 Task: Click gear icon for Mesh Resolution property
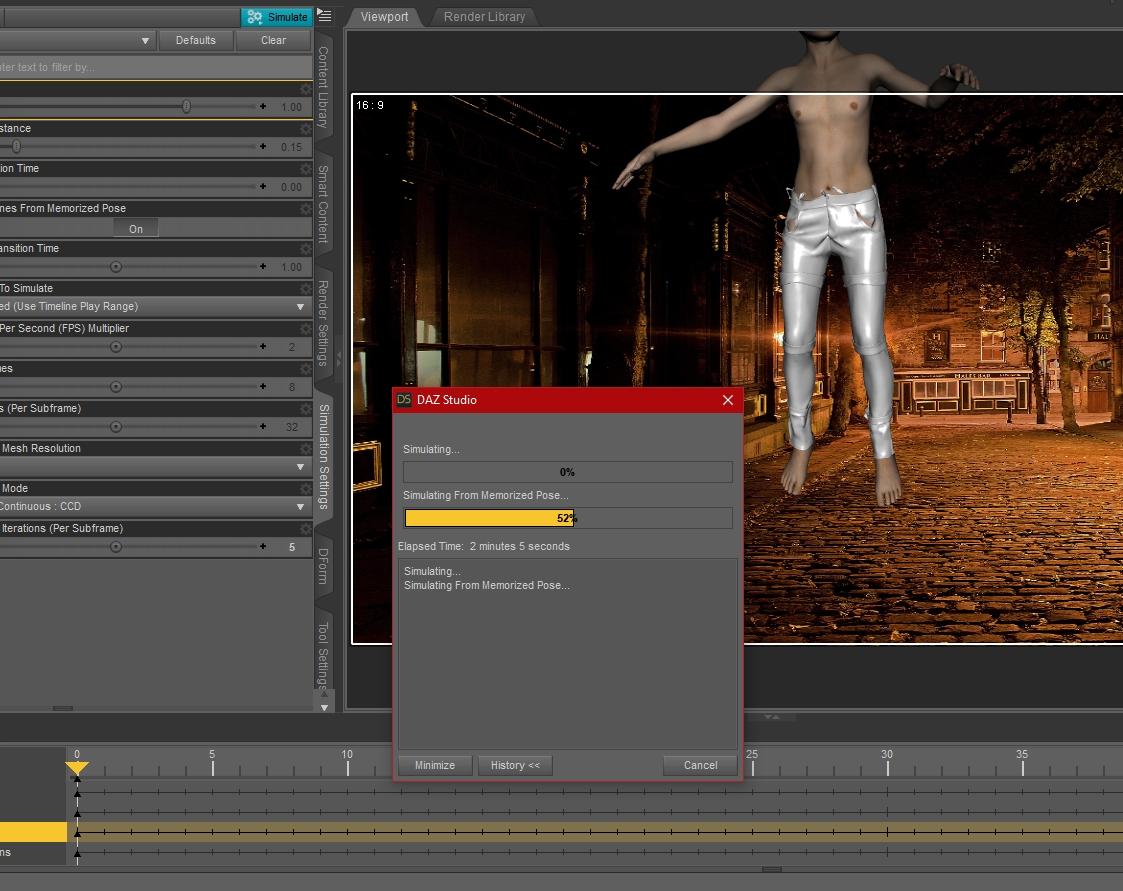tap(305, 449)
